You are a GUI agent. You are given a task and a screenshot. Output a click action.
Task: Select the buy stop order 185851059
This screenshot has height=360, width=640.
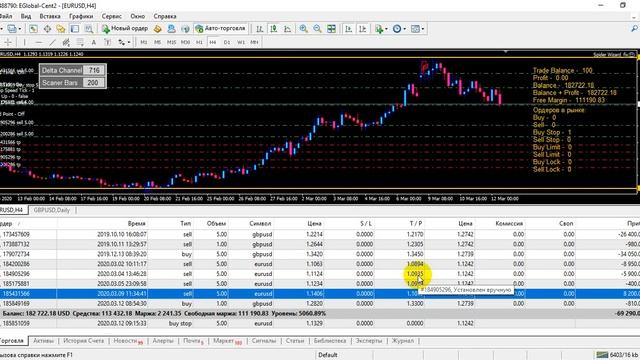click(320, 323)
